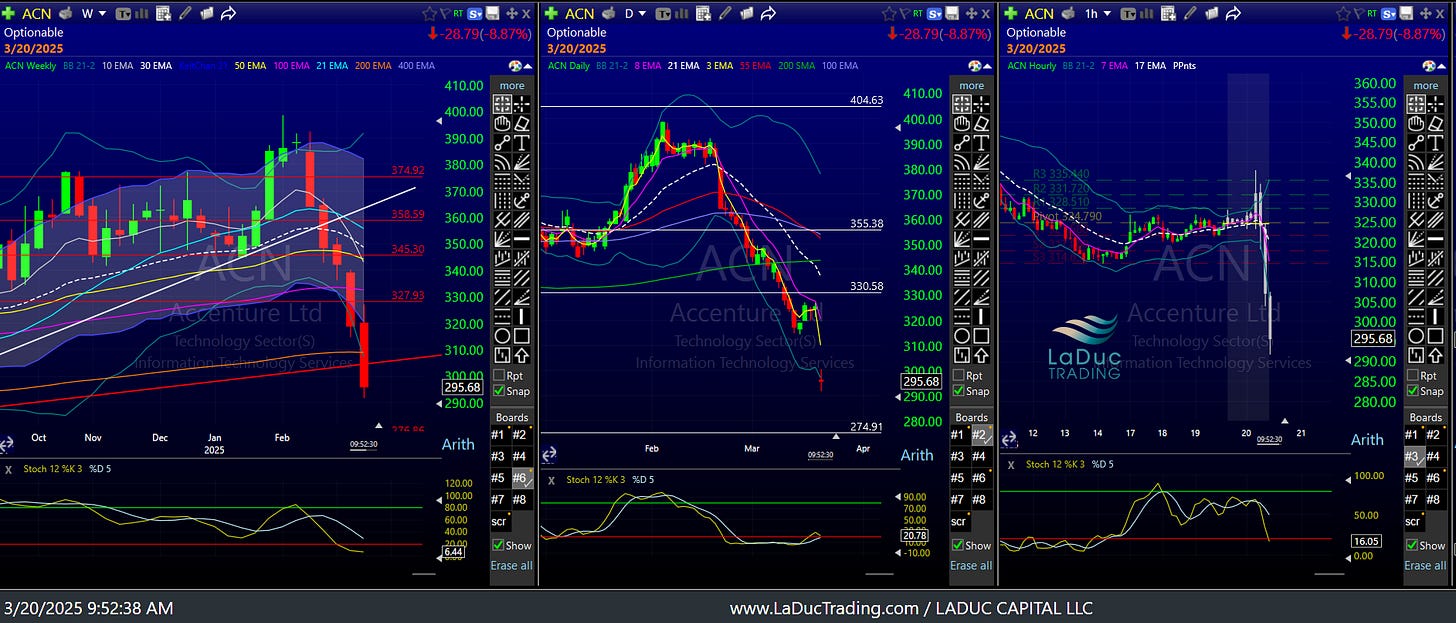
Task: Switch to board #3 in hourly chart
Action: click(x=1414, y=456)
